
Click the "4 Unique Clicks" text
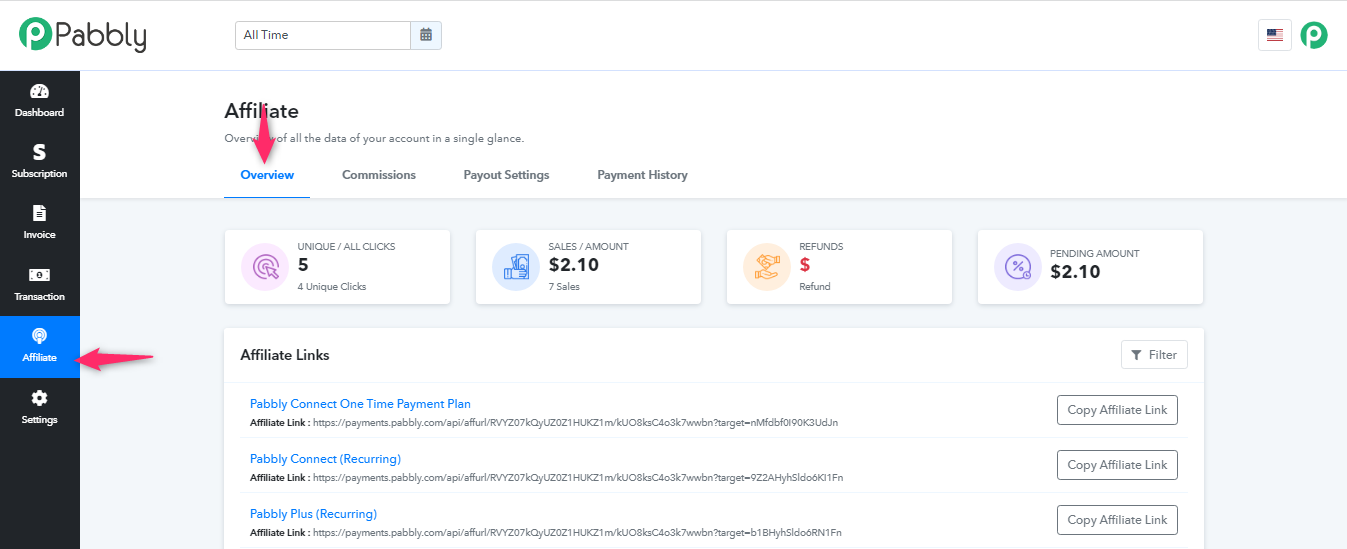tap(332, 287)
